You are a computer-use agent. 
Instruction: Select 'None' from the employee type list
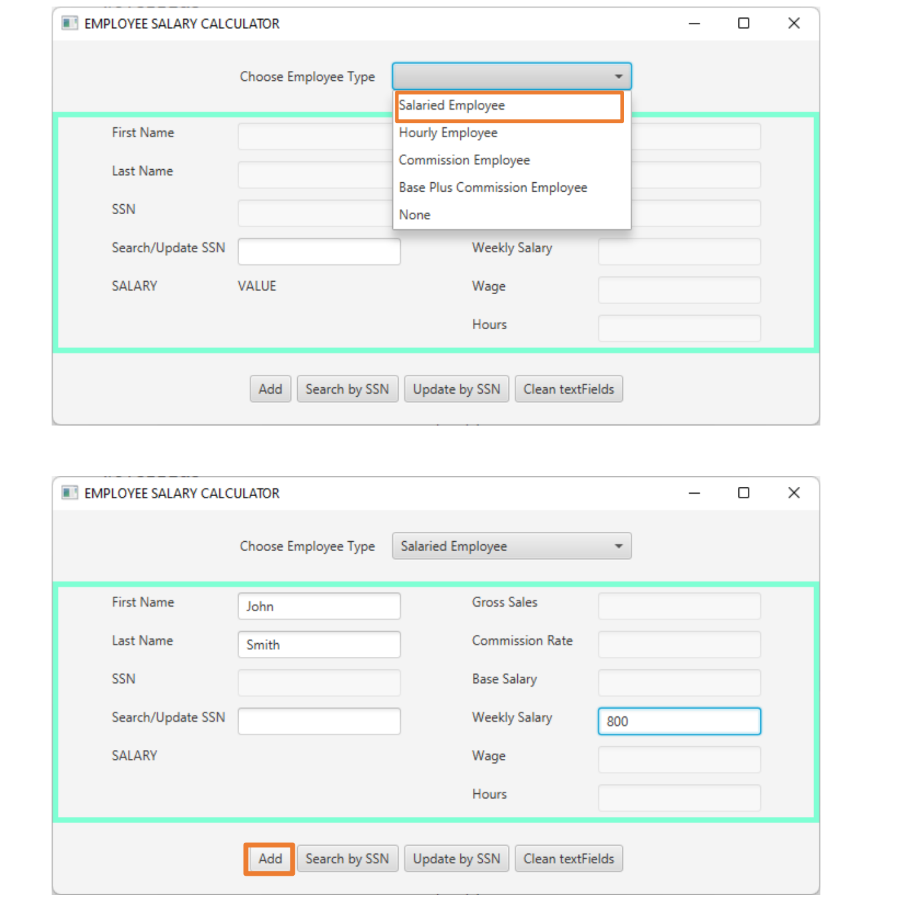(414, 214)
